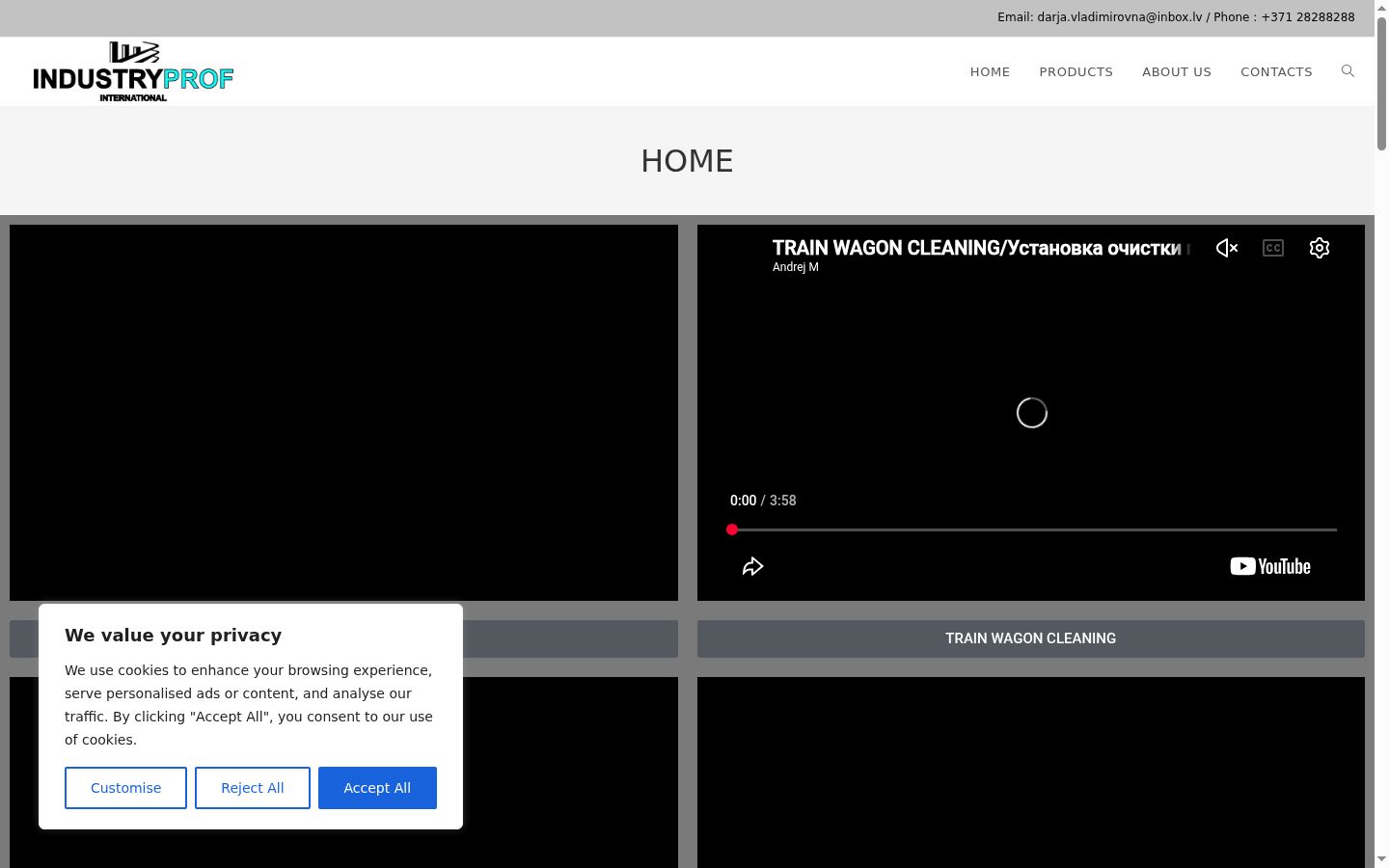Click the 0:00 / 3:58 time display
Screen dimensions: 1389x868
tap(763, 501)
